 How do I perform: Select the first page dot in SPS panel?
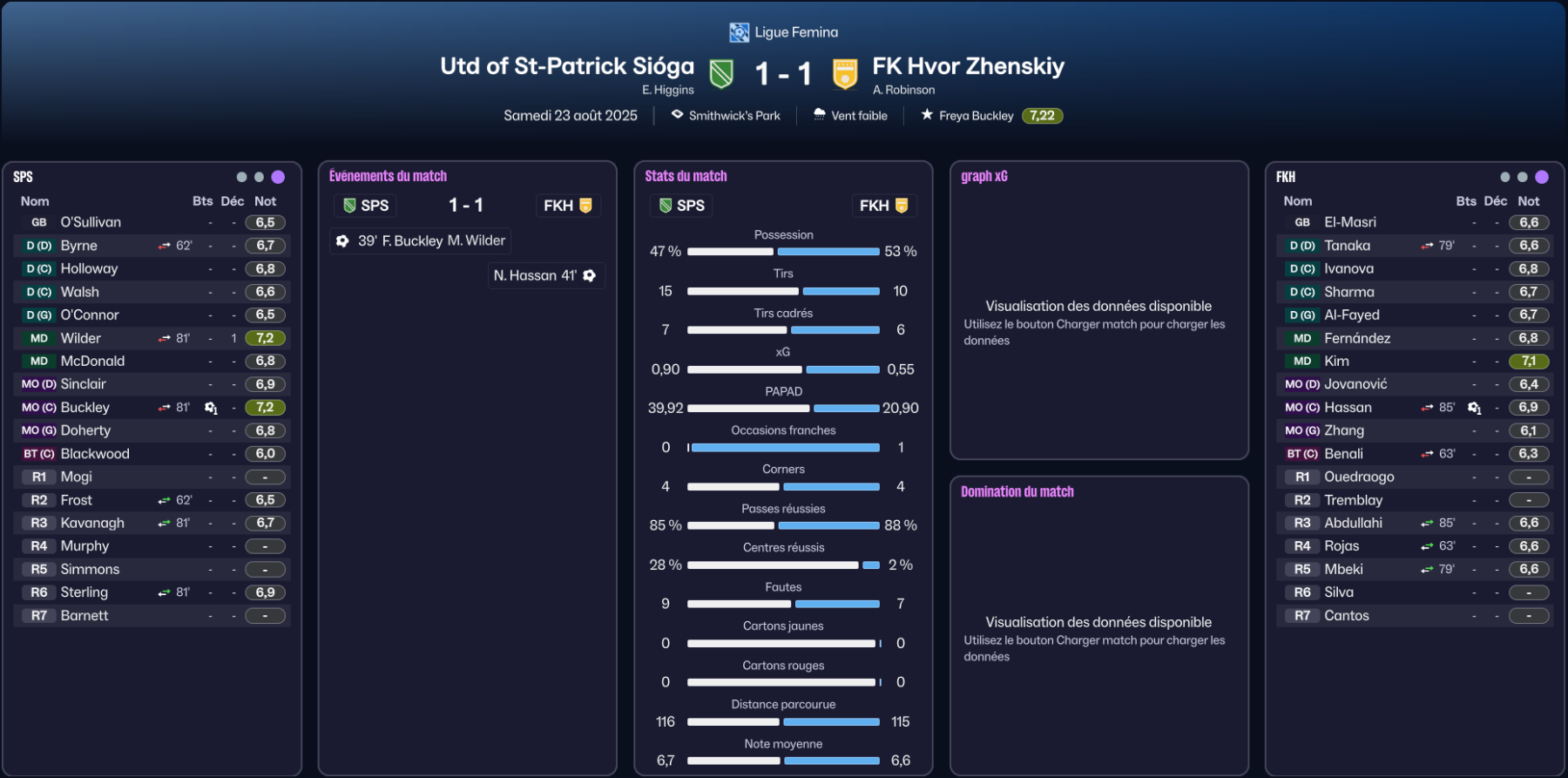click(x=242, y=177)
